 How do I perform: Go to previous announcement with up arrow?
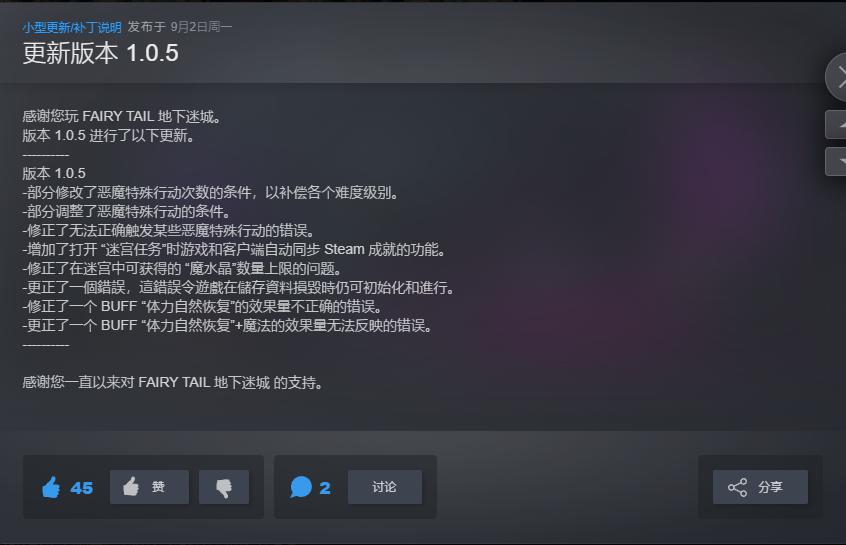[837, 125]
